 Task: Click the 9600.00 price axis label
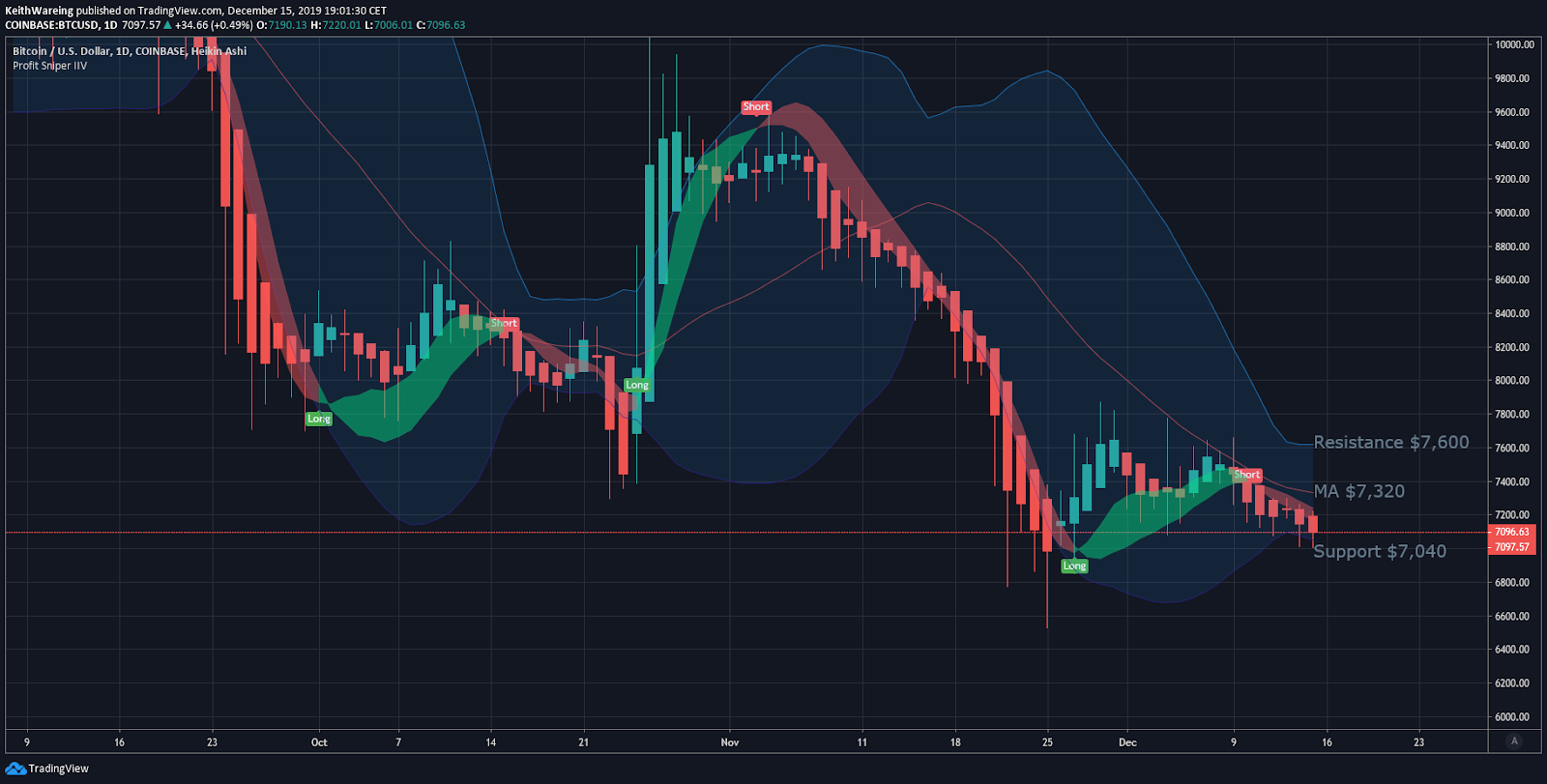(x=1512, y=112)
